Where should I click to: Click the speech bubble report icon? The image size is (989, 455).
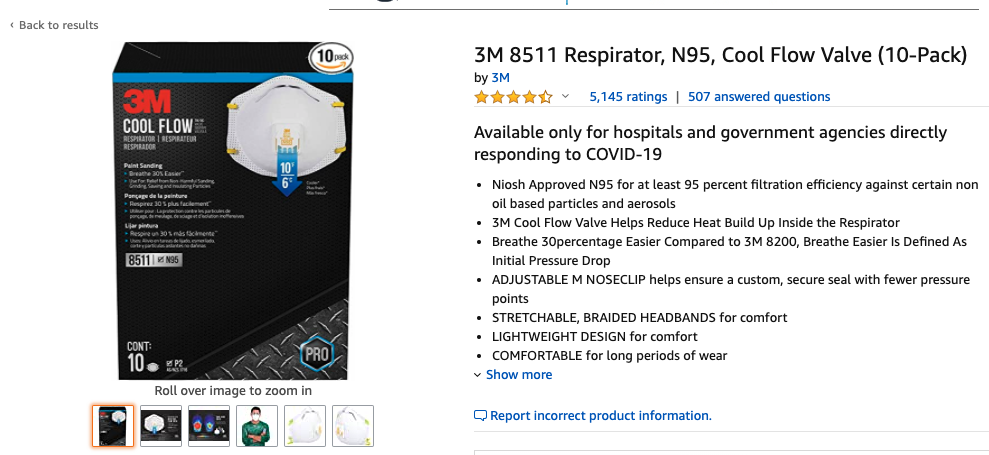480,416
